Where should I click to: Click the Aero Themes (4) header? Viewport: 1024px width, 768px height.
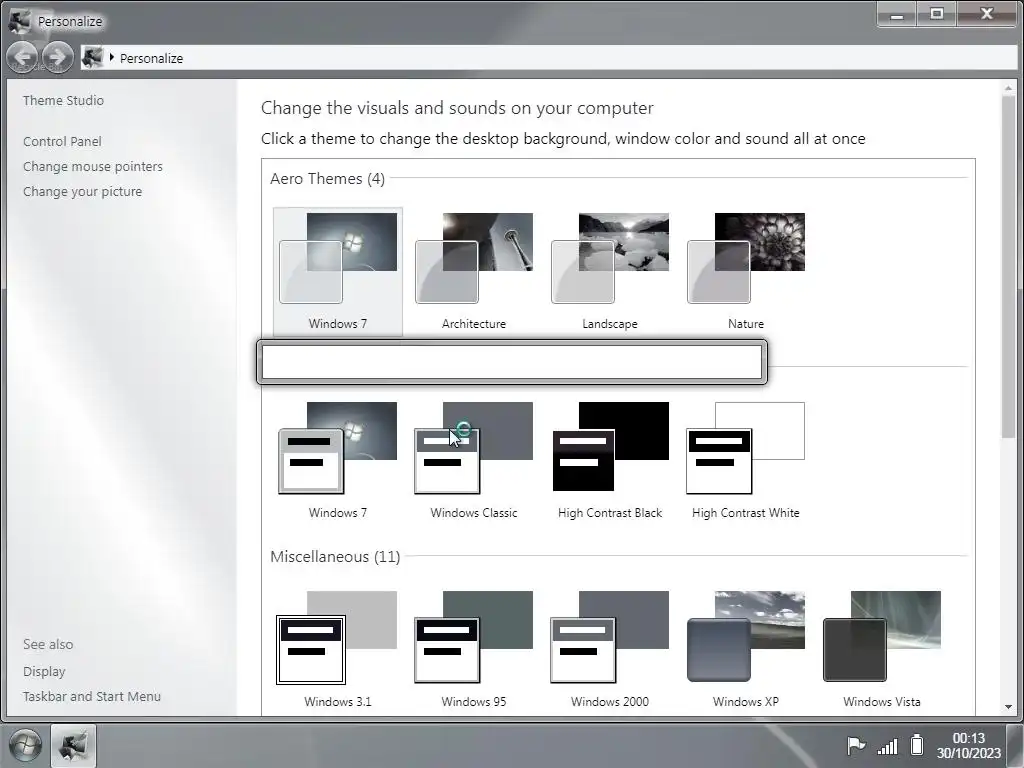(x=327, y=178)
